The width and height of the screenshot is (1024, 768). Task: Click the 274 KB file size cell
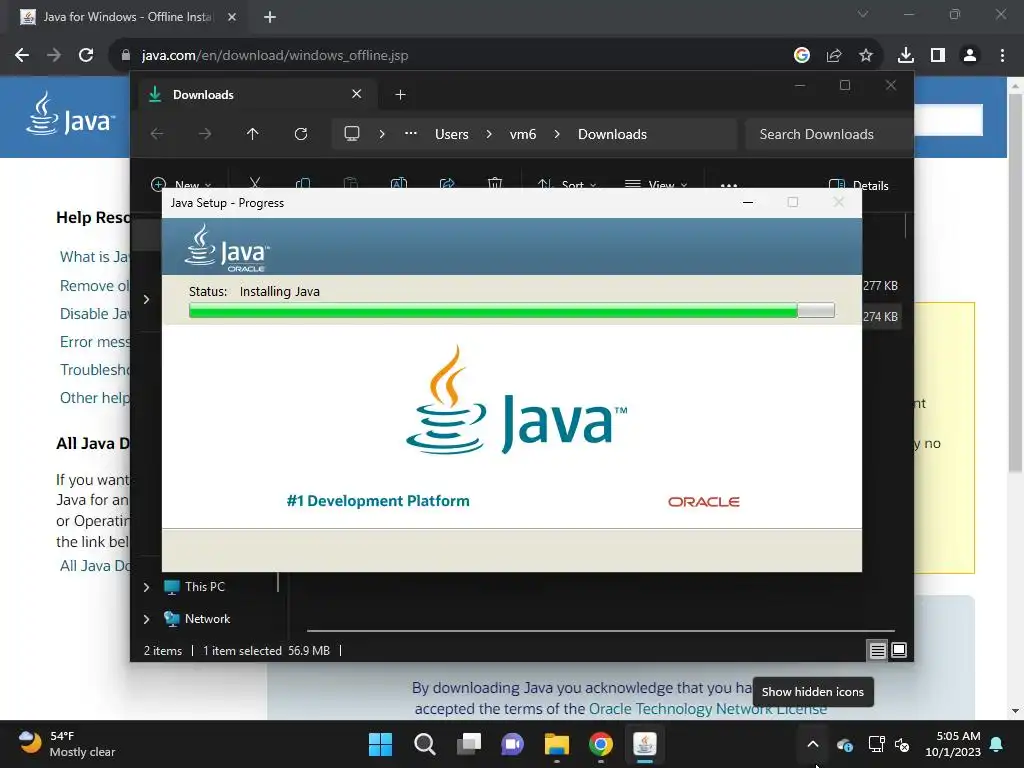(880, 317)
